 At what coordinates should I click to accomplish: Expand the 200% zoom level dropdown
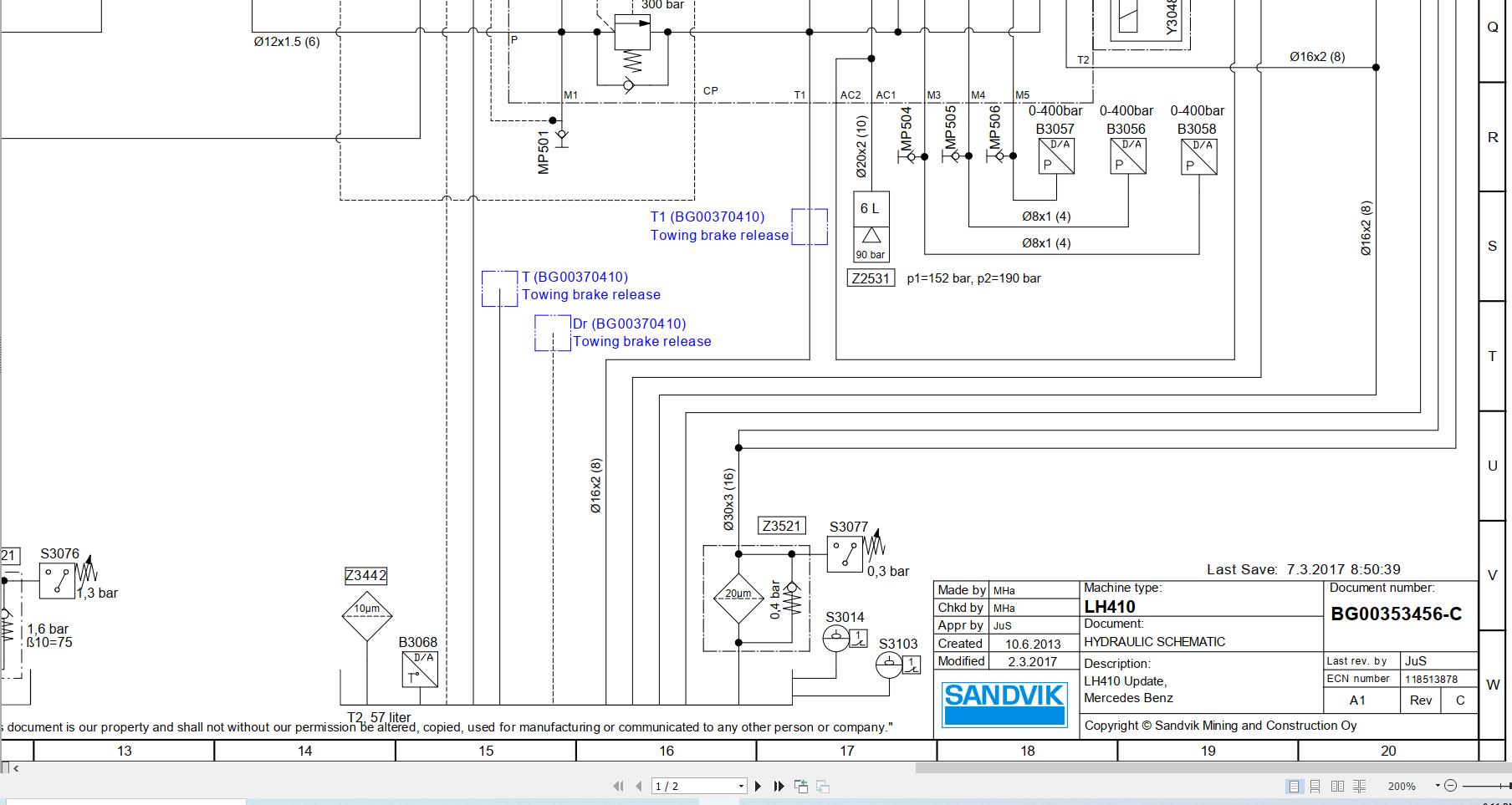tap(1438, 786)
